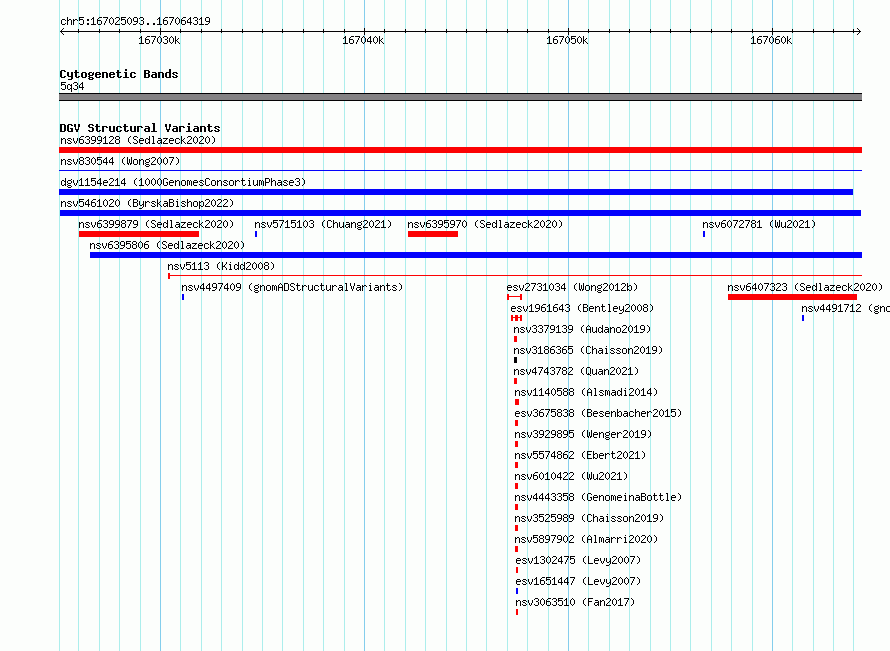The width and height of the screenshot is (890, 651).
Task: Click the 167050k ruler label
Action: 567,40
